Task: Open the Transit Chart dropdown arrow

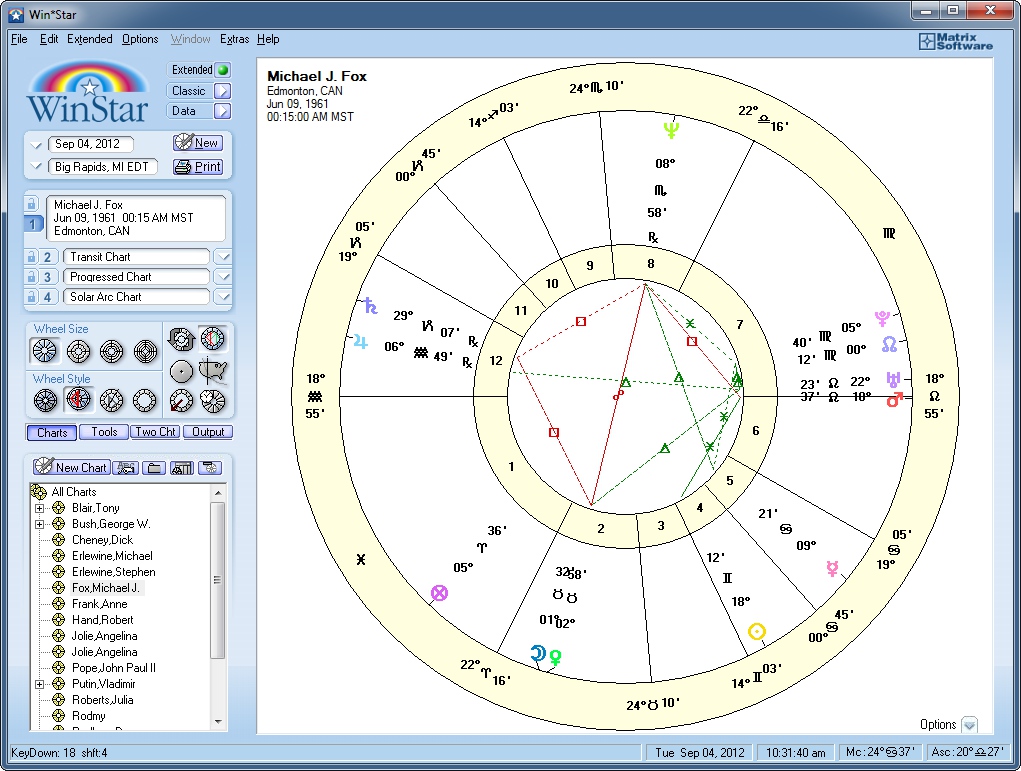Action: coord(223,257)
